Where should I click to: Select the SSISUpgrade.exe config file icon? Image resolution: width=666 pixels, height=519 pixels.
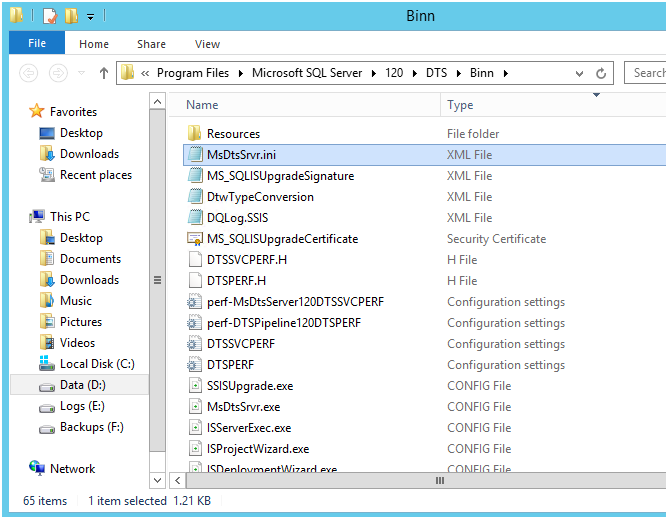(x=195, y=386)
